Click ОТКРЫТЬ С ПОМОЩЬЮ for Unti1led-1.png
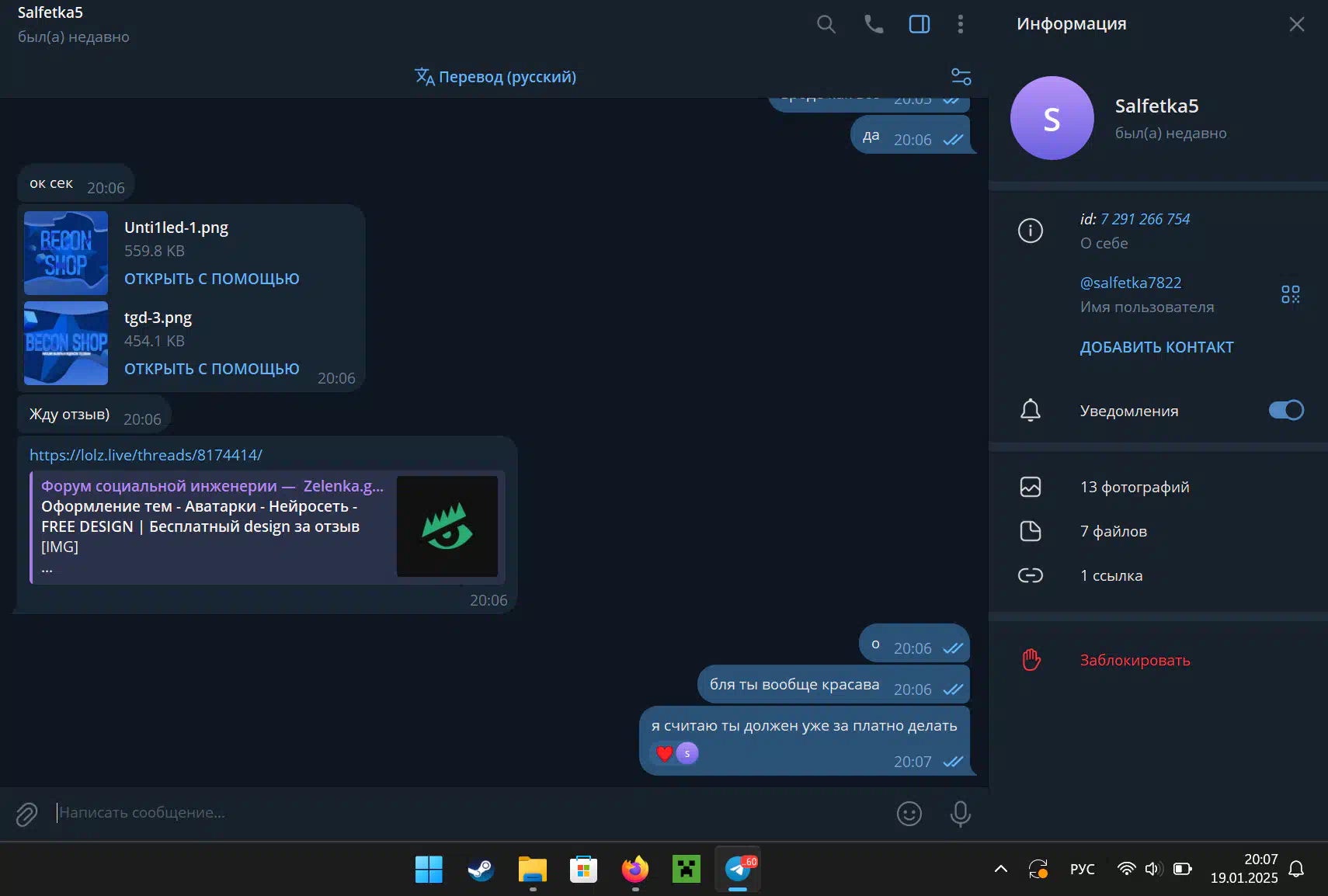Screen dimensions: 1328x896 click(x=211, y=279)
